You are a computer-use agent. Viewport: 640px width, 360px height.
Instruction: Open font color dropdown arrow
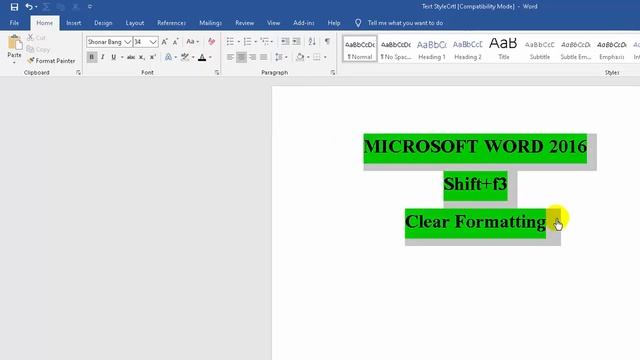point(210,57)
